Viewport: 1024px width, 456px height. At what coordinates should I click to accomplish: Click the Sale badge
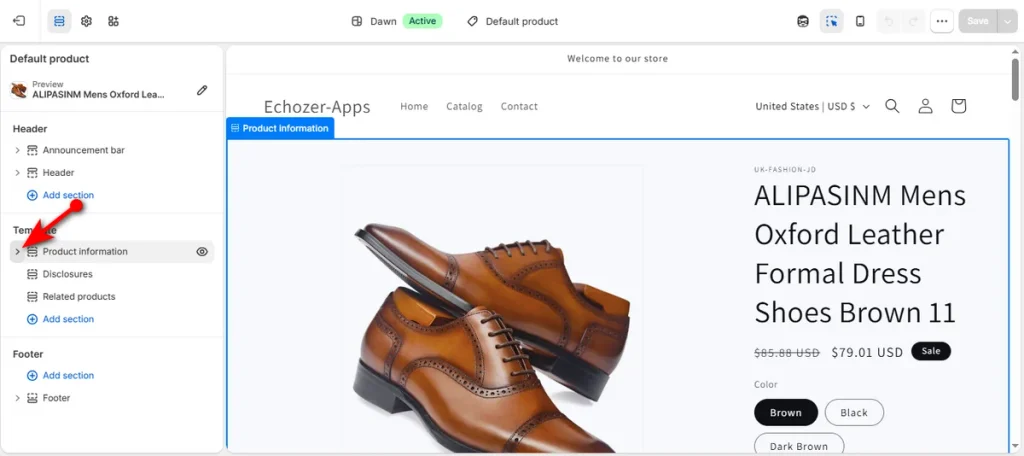coord(931,351)
